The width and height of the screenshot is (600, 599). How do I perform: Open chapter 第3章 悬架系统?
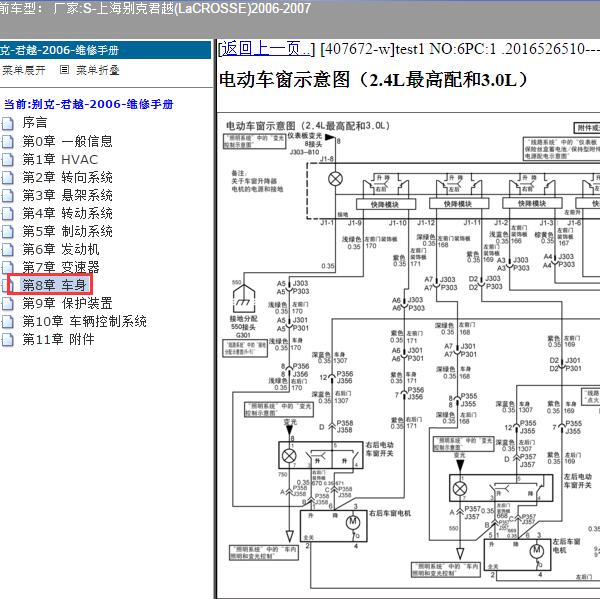[x=67, y=195]
